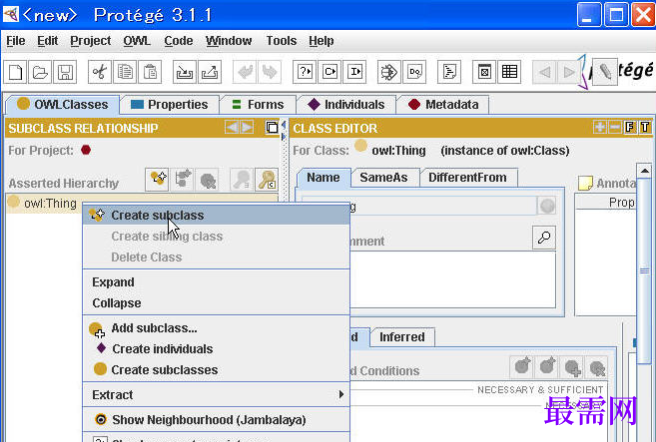This screenshot has width=656, height=442.
Task: Click the toolbar back navigation arrow
Action: click(x=544, y=72)
